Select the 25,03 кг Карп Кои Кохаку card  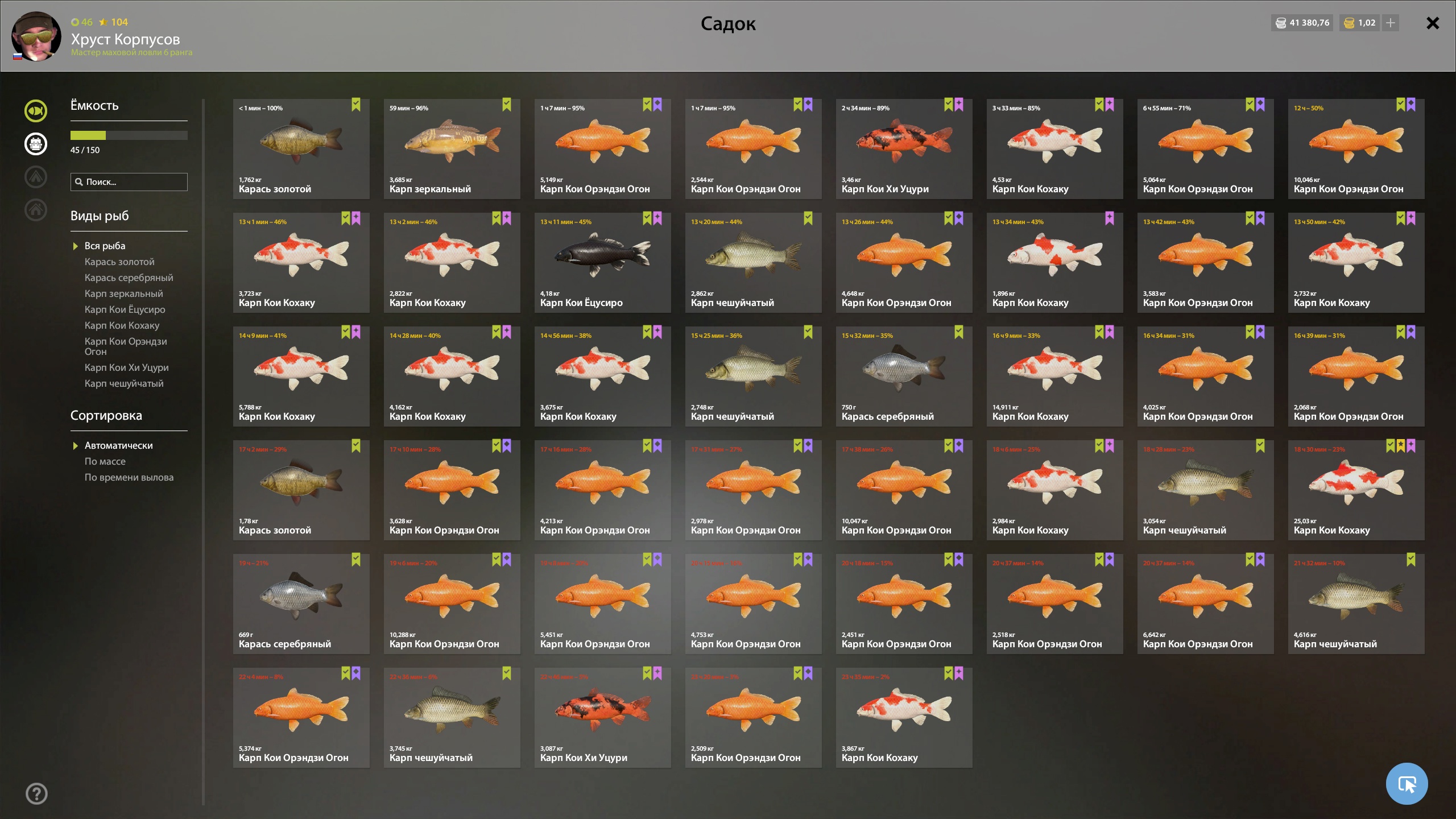[x=1356, y=490]
